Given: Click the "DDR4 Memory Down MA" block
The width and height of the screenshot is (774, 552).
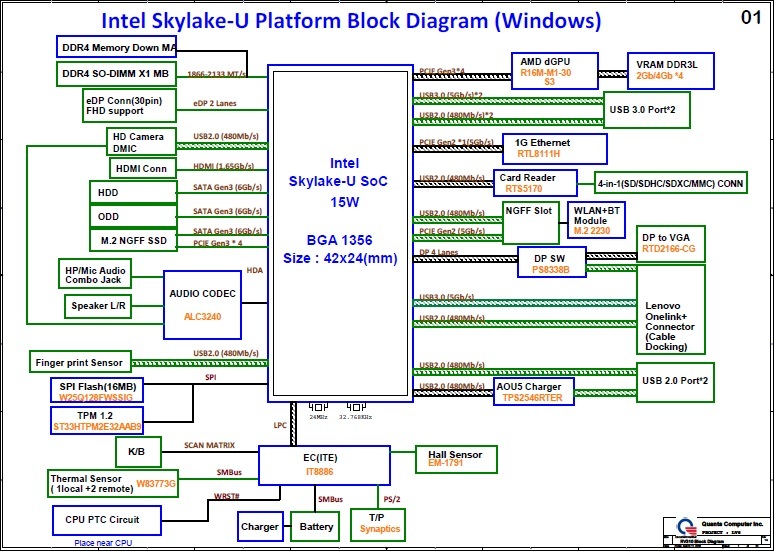Looking at the screenshot, I should point(116,48).
